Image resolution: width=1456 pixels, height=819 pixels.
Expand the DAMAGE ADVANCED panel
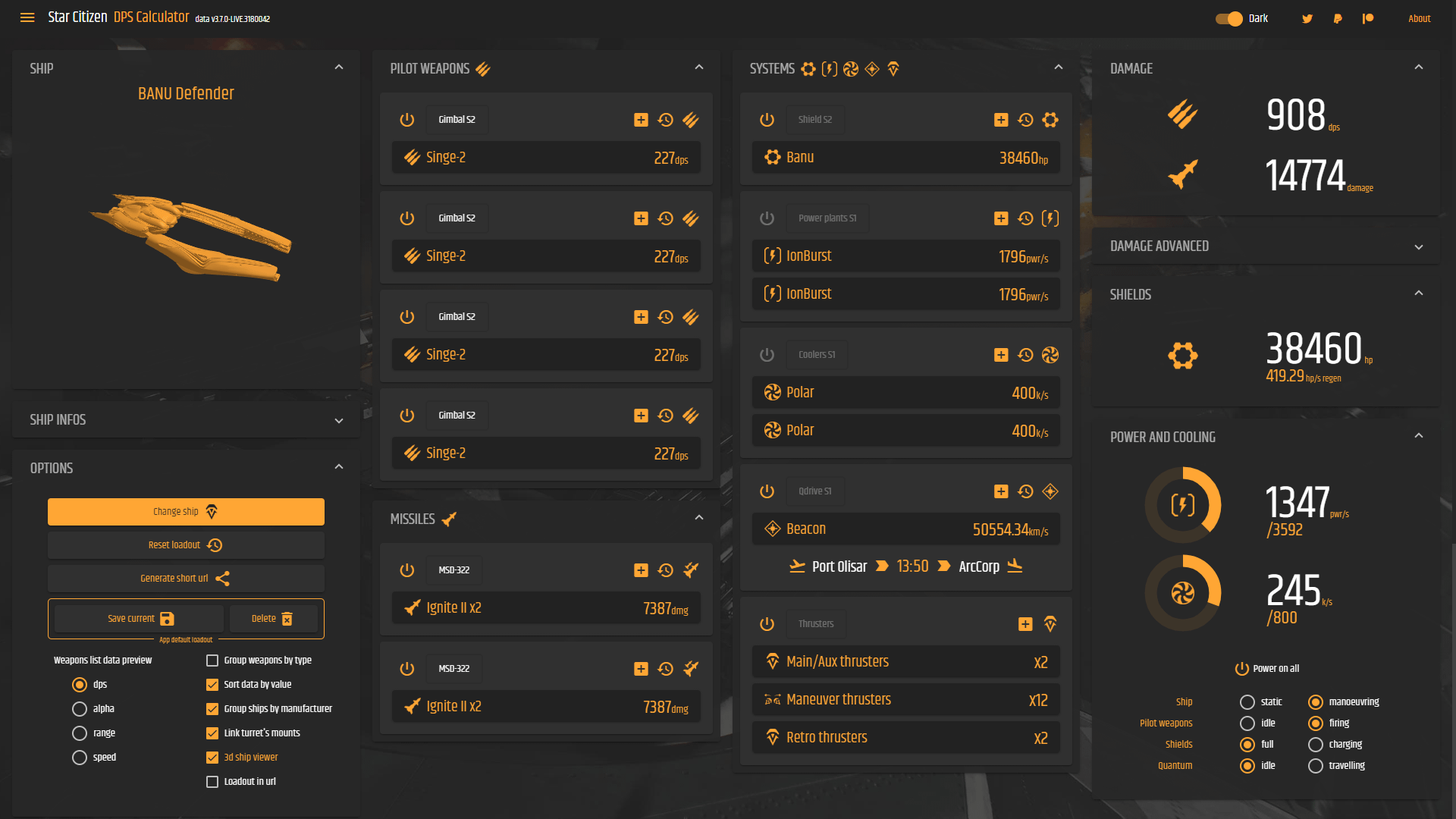pos(1419,247)
